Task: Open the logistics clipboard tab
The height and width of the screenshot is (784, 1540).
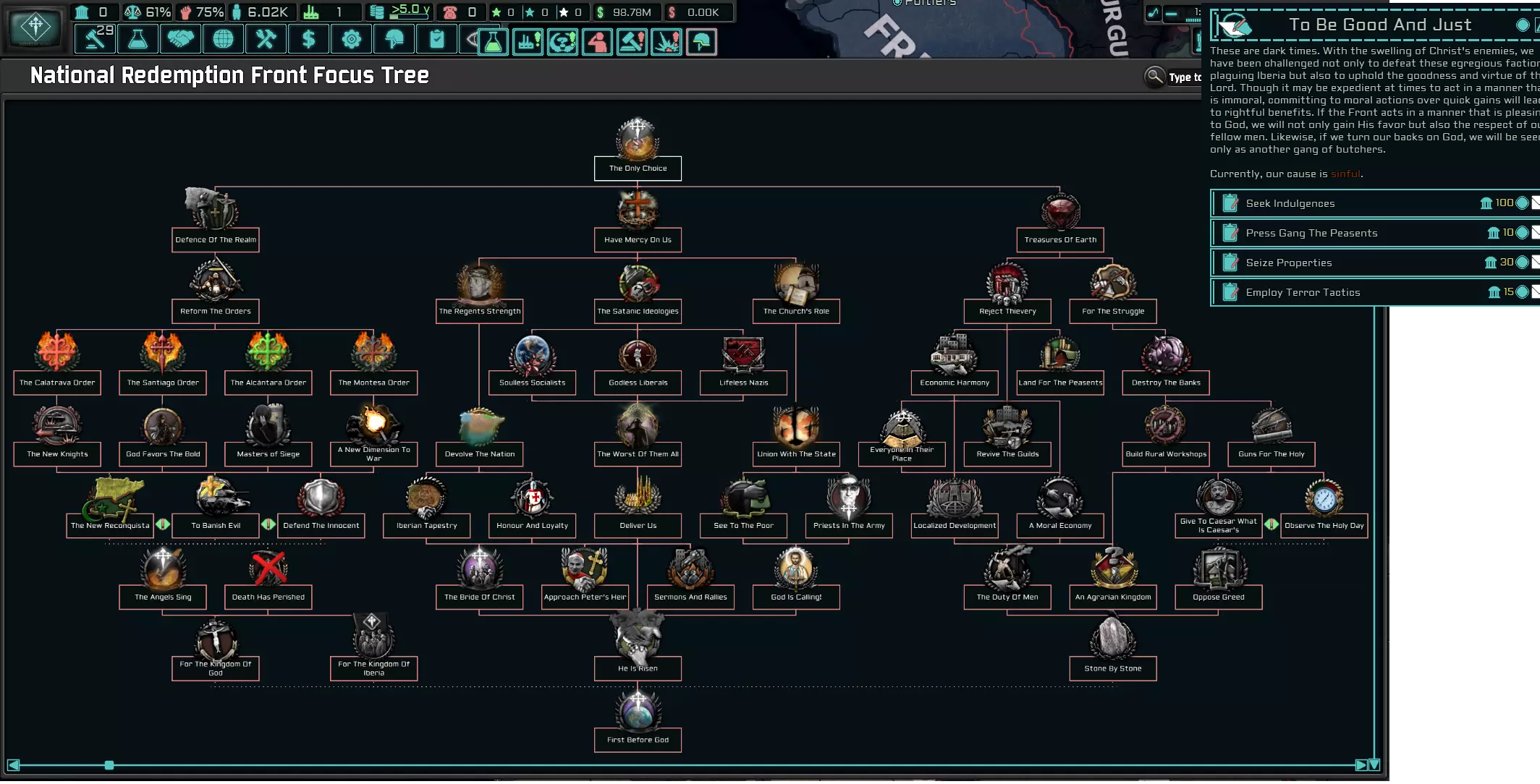Action: (436, 39)
